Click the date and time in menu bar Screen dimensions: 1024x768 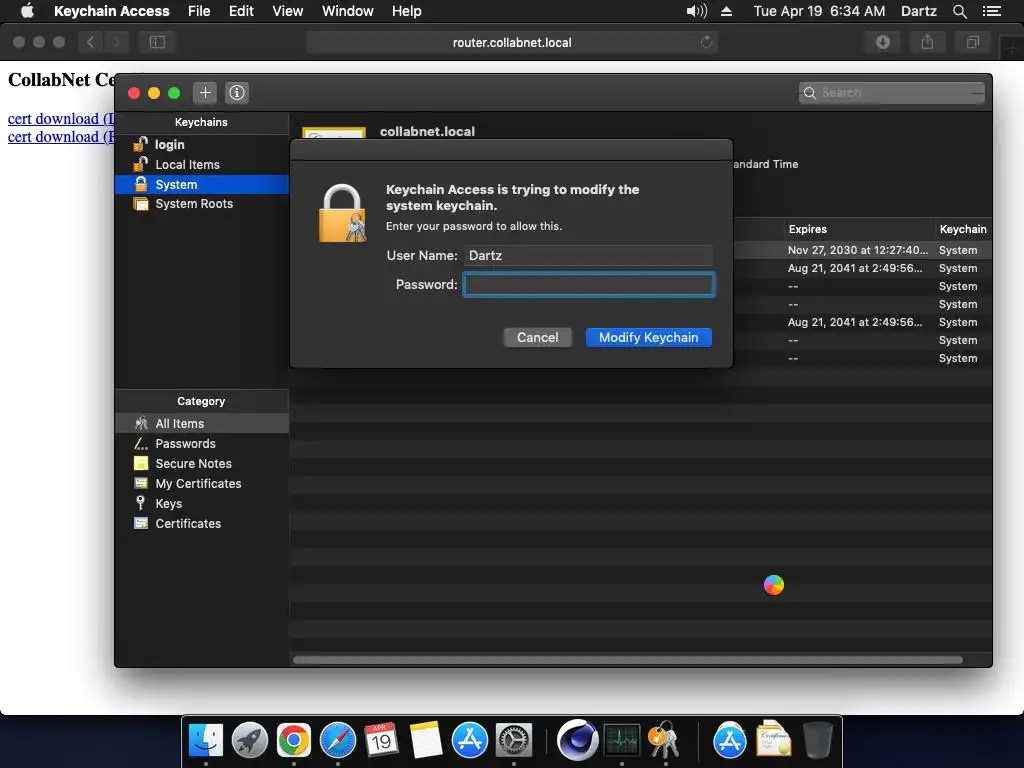(819, 11)
